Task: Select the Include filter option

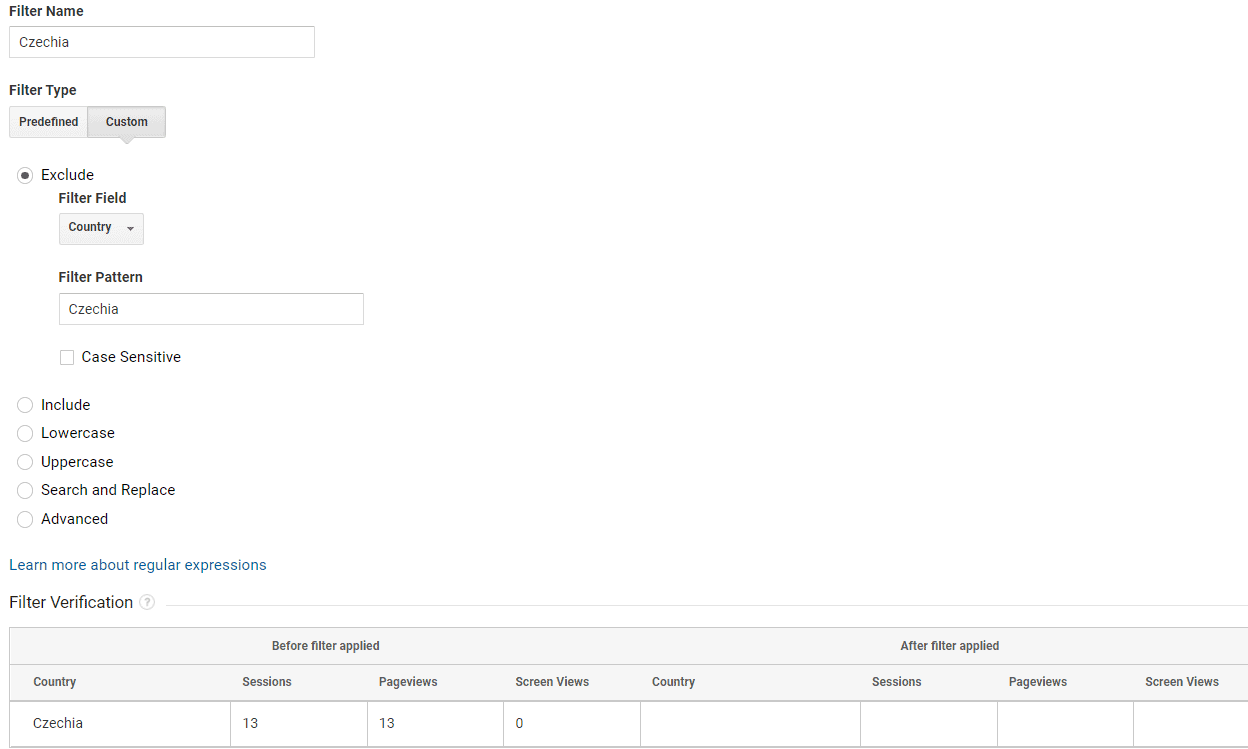Action: pos(25,405)
